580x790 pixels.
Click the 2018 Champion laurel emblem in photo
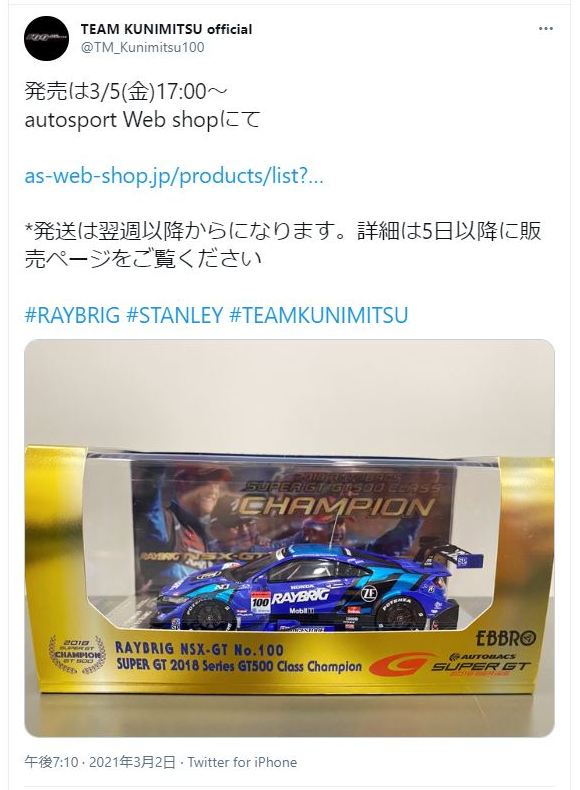[x=77, y=654]
